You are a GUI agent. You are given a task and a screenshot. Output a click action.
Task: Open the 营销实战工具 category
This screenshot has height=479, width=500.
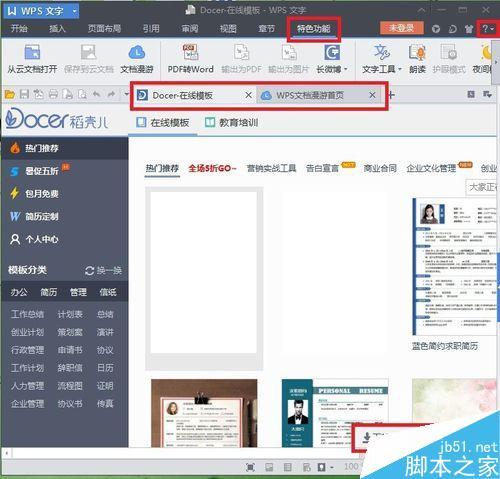pyautogui.click(x=271, y=168)
